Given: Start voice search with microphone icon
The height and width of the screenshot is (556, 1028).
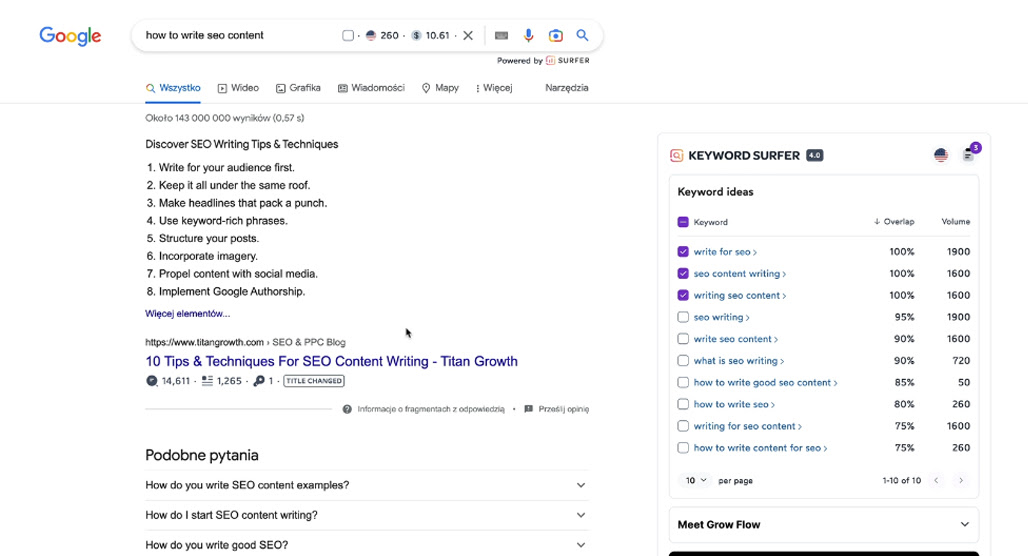Looking at the screenshot, I should tap(528, 35).
